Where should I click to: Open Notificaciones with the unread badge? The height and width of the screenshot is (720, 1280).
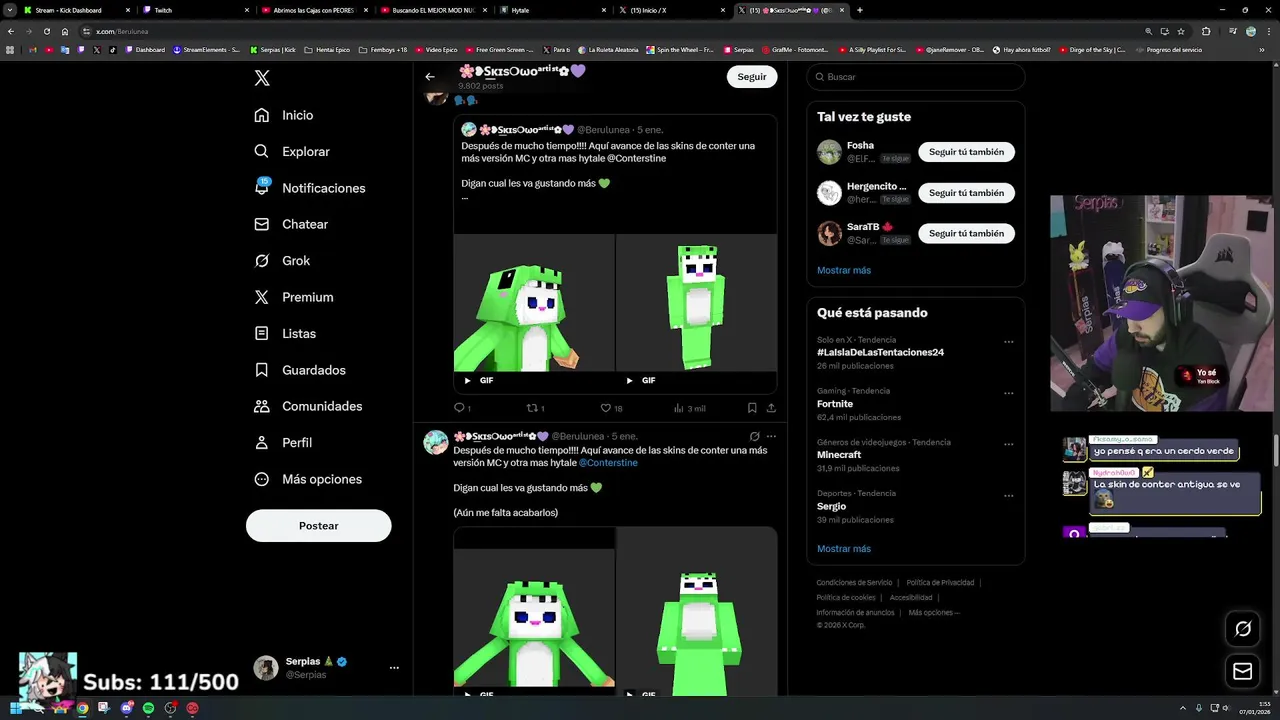(x=310, y=188)
